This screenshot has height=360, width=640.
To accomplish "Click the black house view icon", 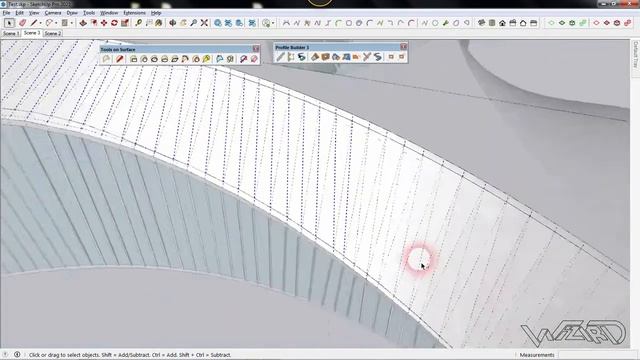I will [x=502, y=23].
